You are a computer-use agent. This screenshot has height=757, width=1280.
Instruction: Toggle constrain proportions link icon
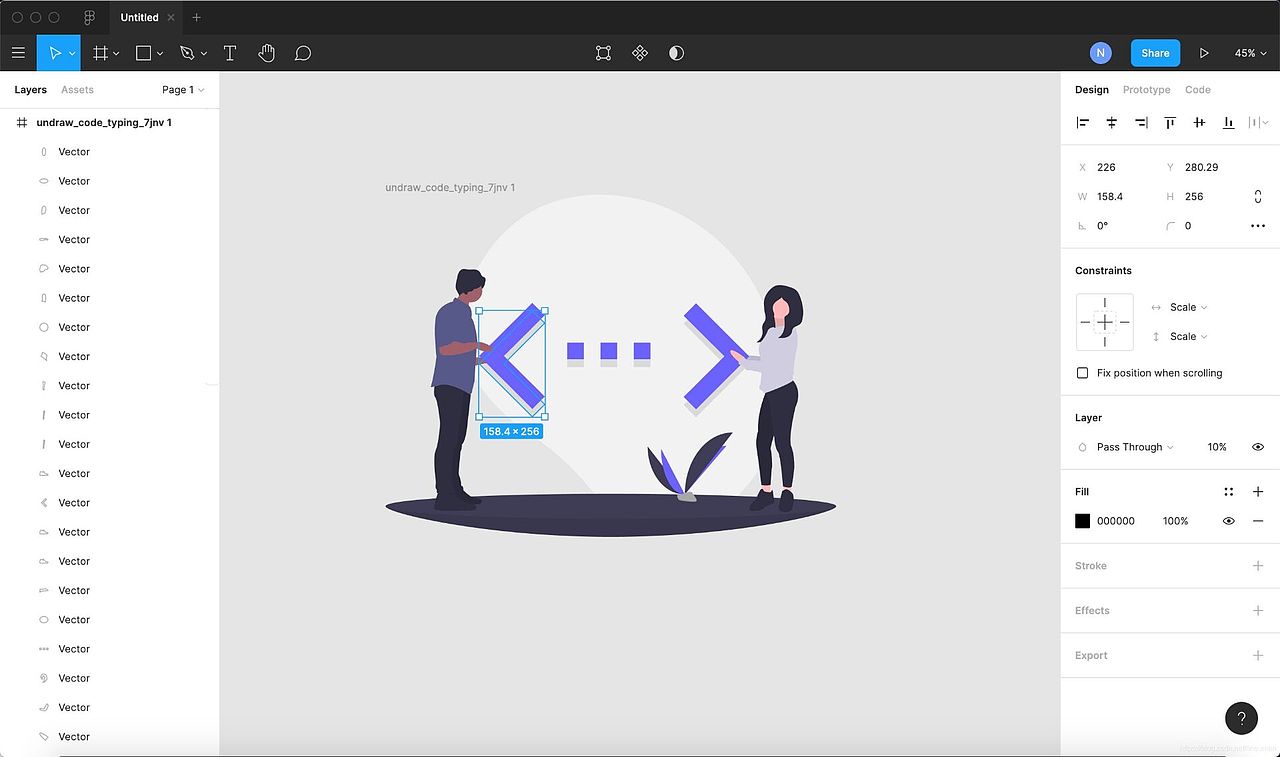1258,197
